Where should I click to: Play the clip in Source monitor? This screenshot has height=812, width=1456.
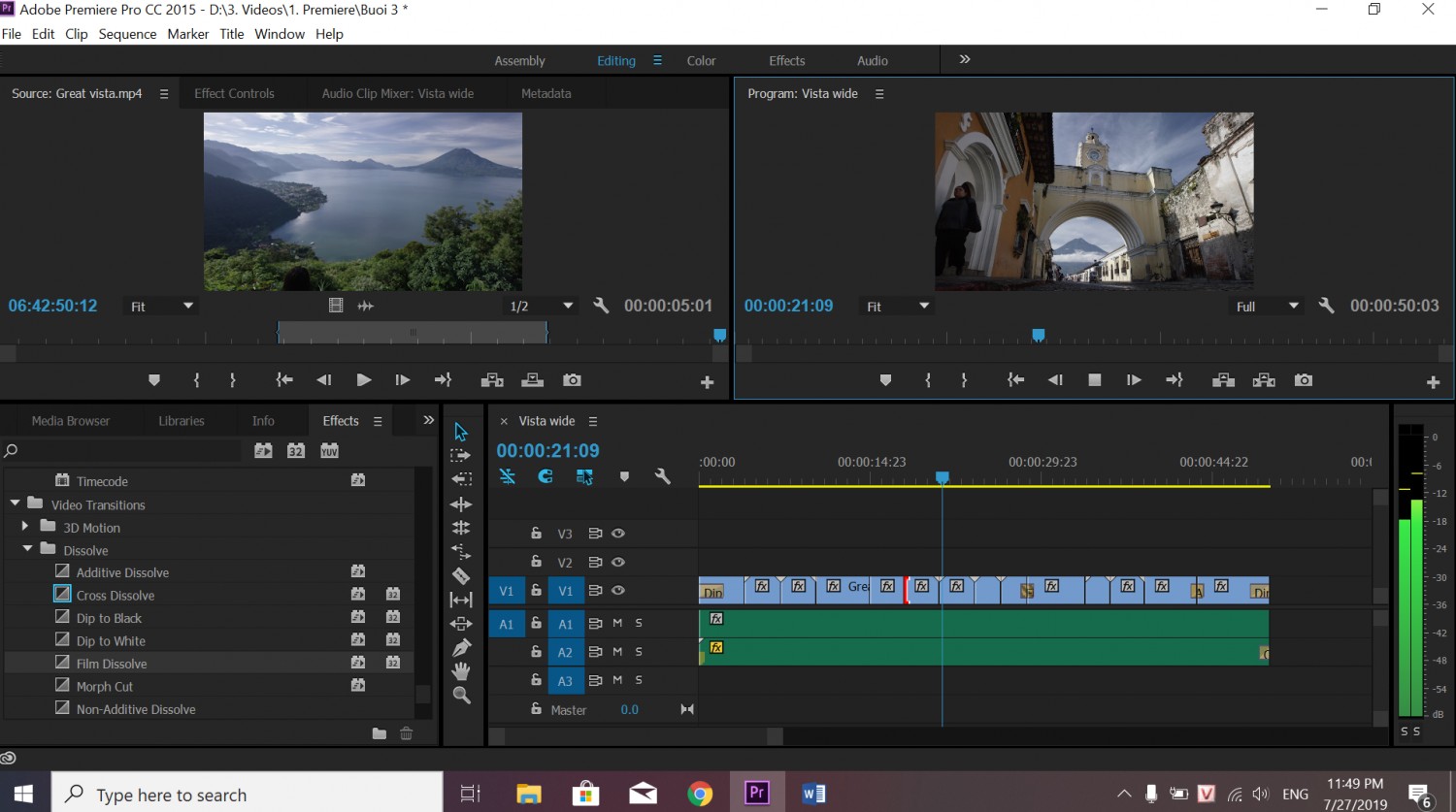tap(364, 380)
